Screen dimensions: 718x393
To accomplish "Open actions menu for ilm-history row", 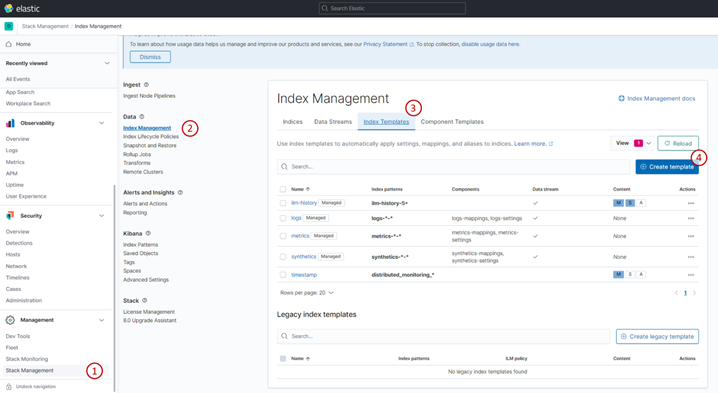I will [691, 203].
